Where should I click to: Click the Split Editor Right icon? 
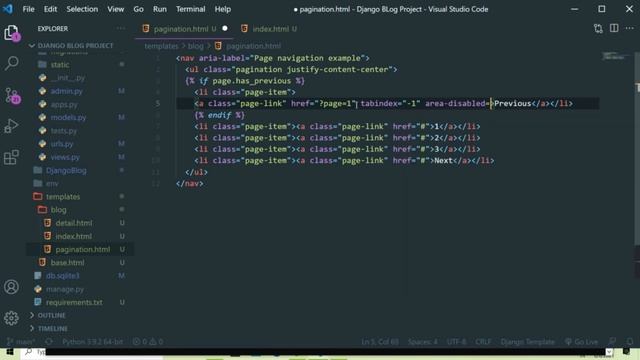(x=614, y=29)
